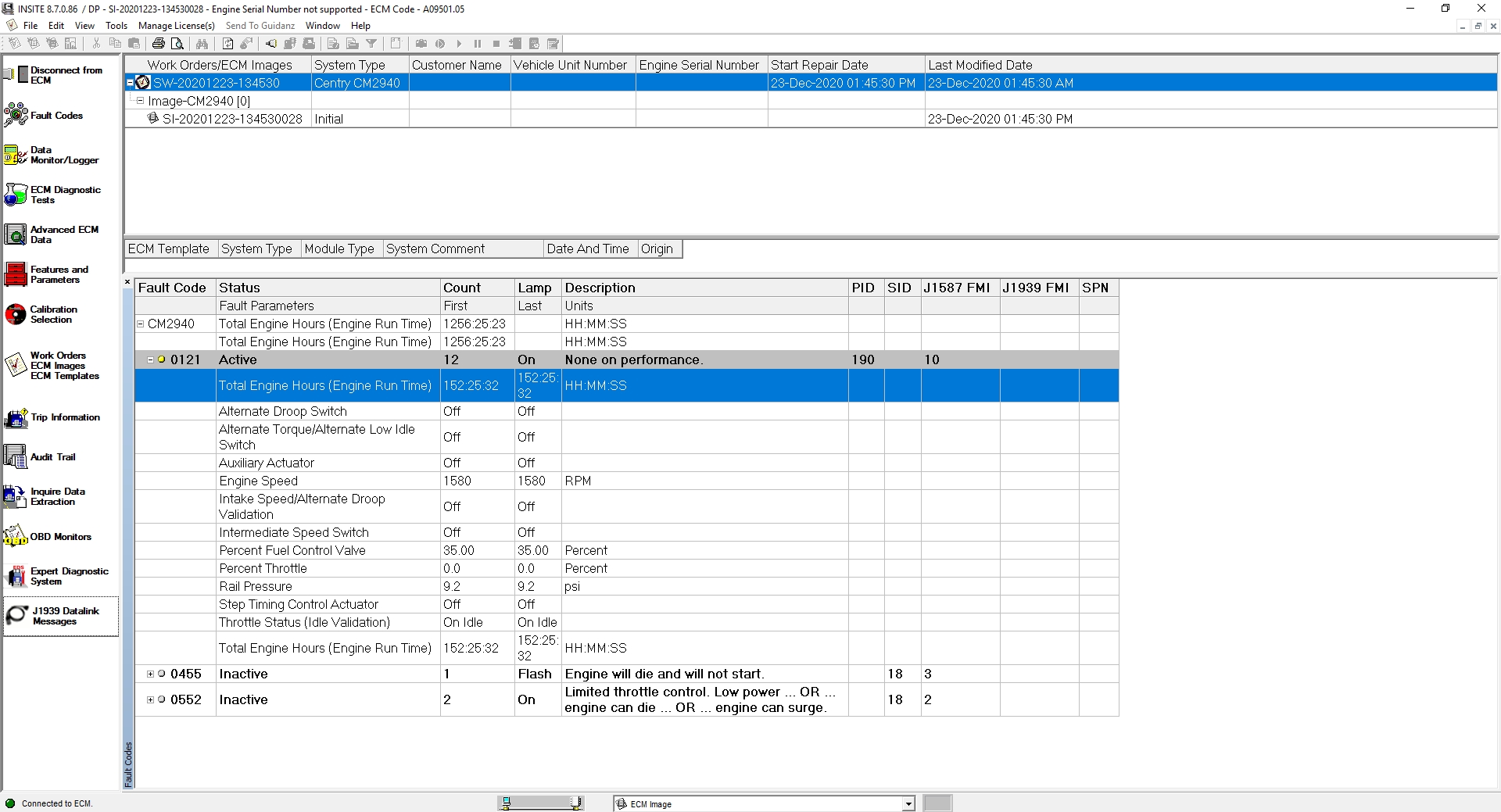Screen dimensions: 1501x812
Task: Click the Engine Serial Number column header
Action: click(701, 65)
